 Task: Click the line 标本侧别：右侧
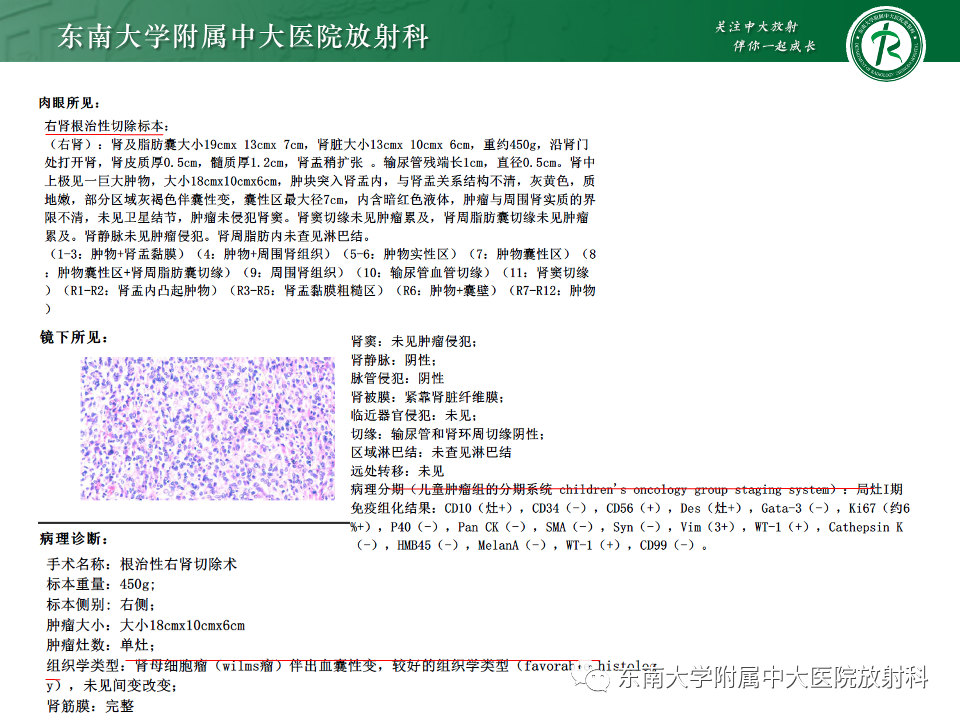[101, 605]
